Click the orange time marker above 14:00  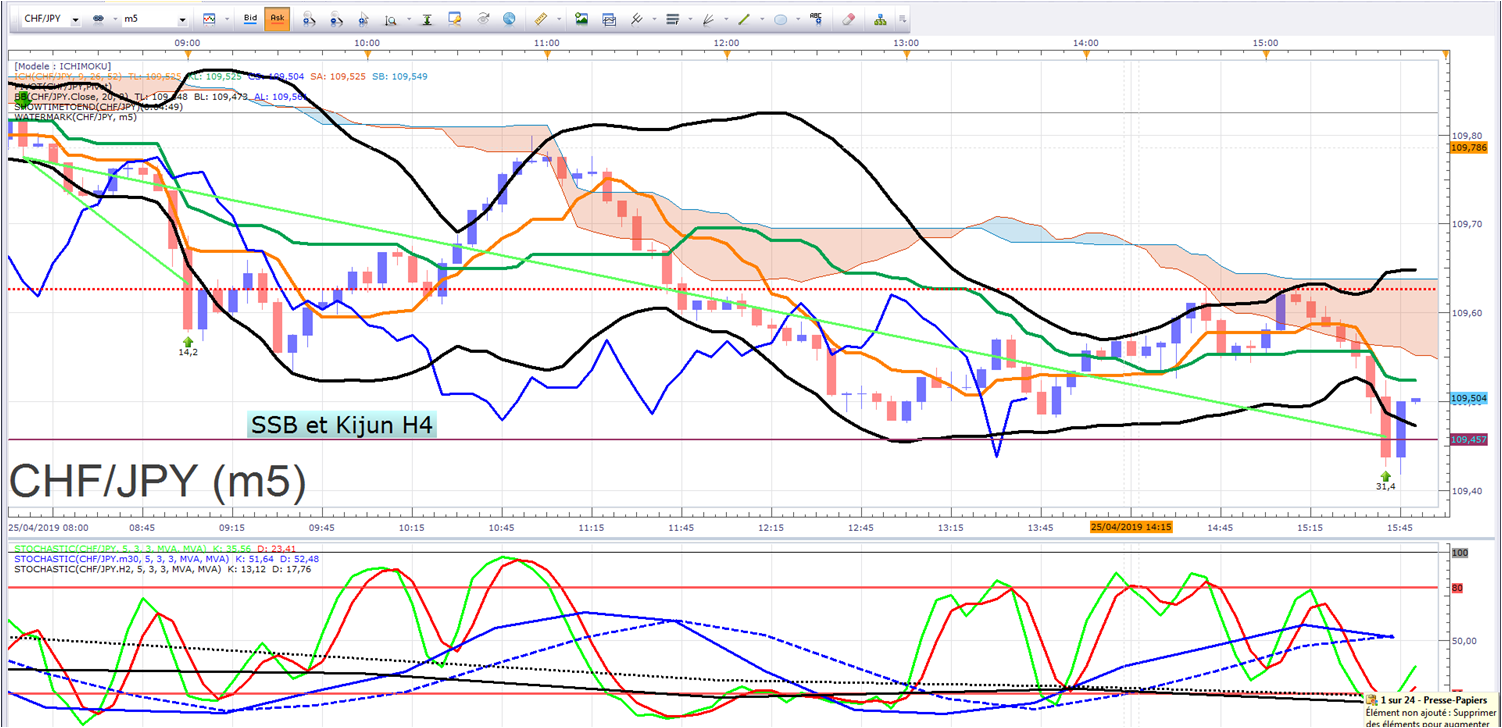pyautogui.click(x=1085, y=54)
